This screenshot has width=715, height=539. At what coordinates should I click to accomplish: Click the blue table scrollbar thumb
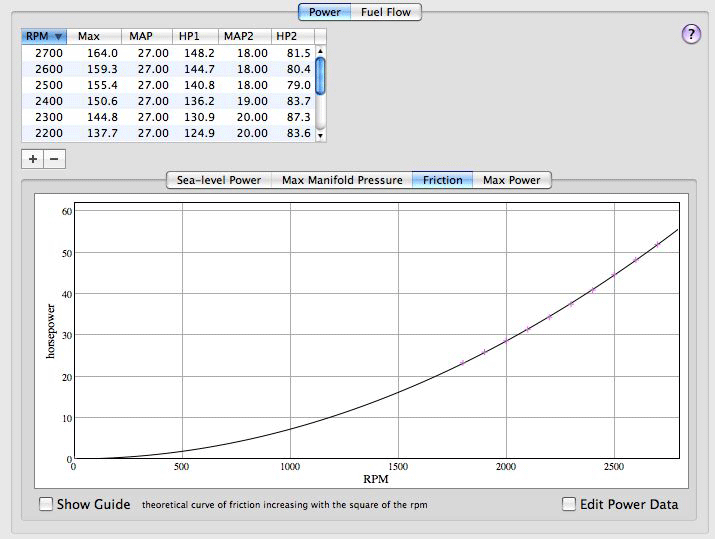[x=321, y=76]
